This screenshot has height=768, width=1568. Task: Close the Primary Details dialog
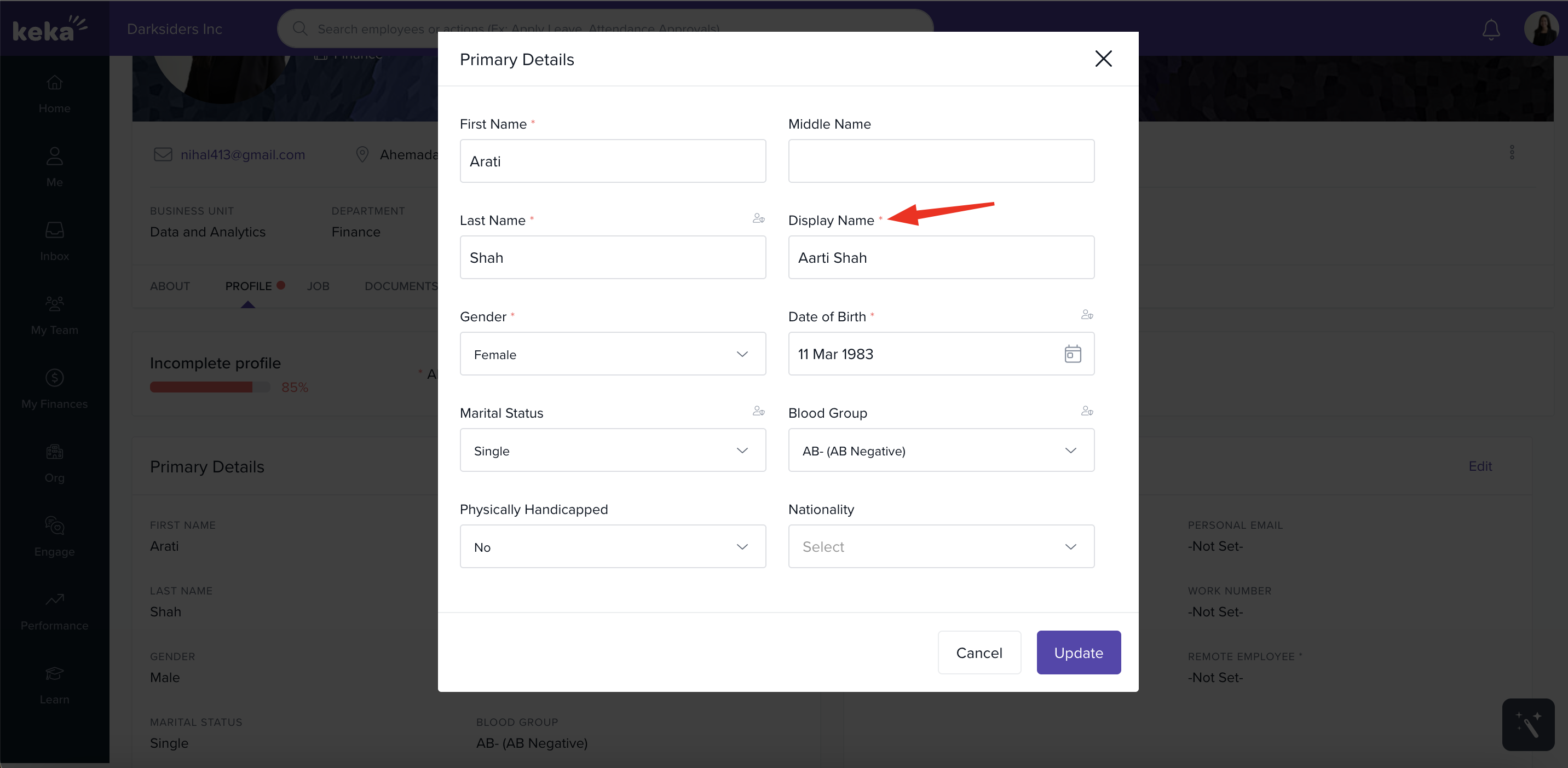[x=1103, y=59]
